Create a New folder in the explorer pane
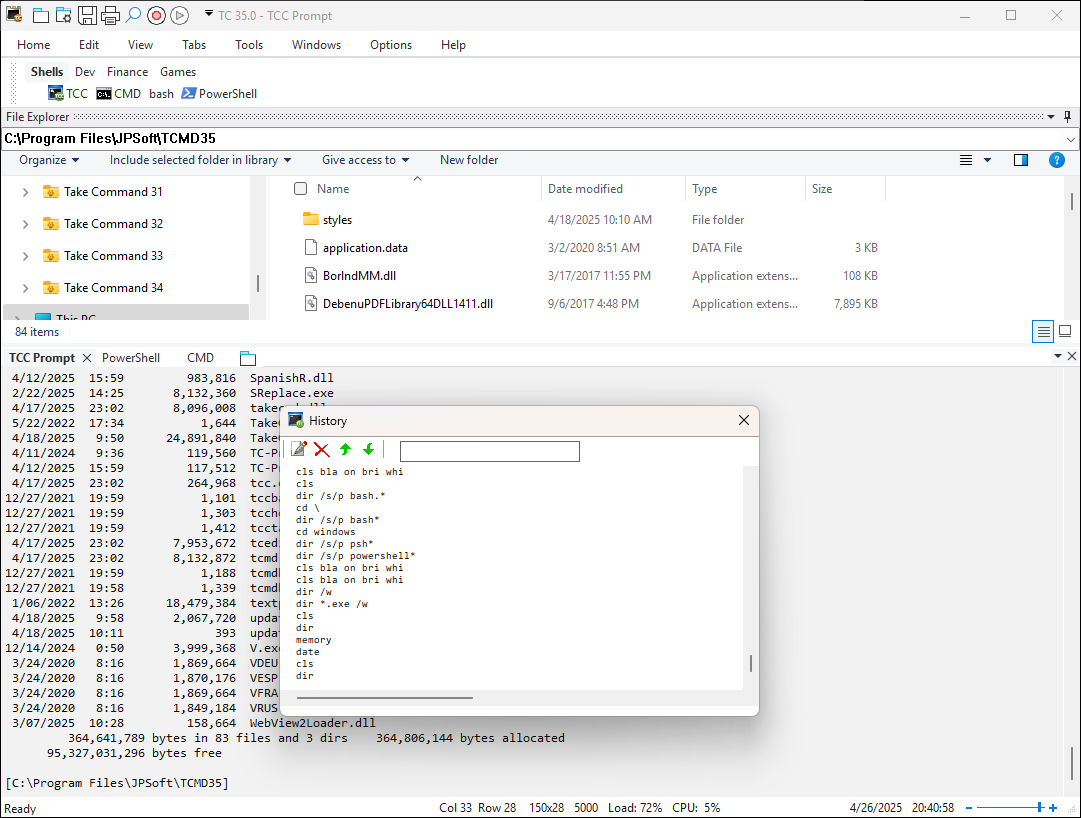Screen dimensions: 1081x818 [x=468, y=160]
